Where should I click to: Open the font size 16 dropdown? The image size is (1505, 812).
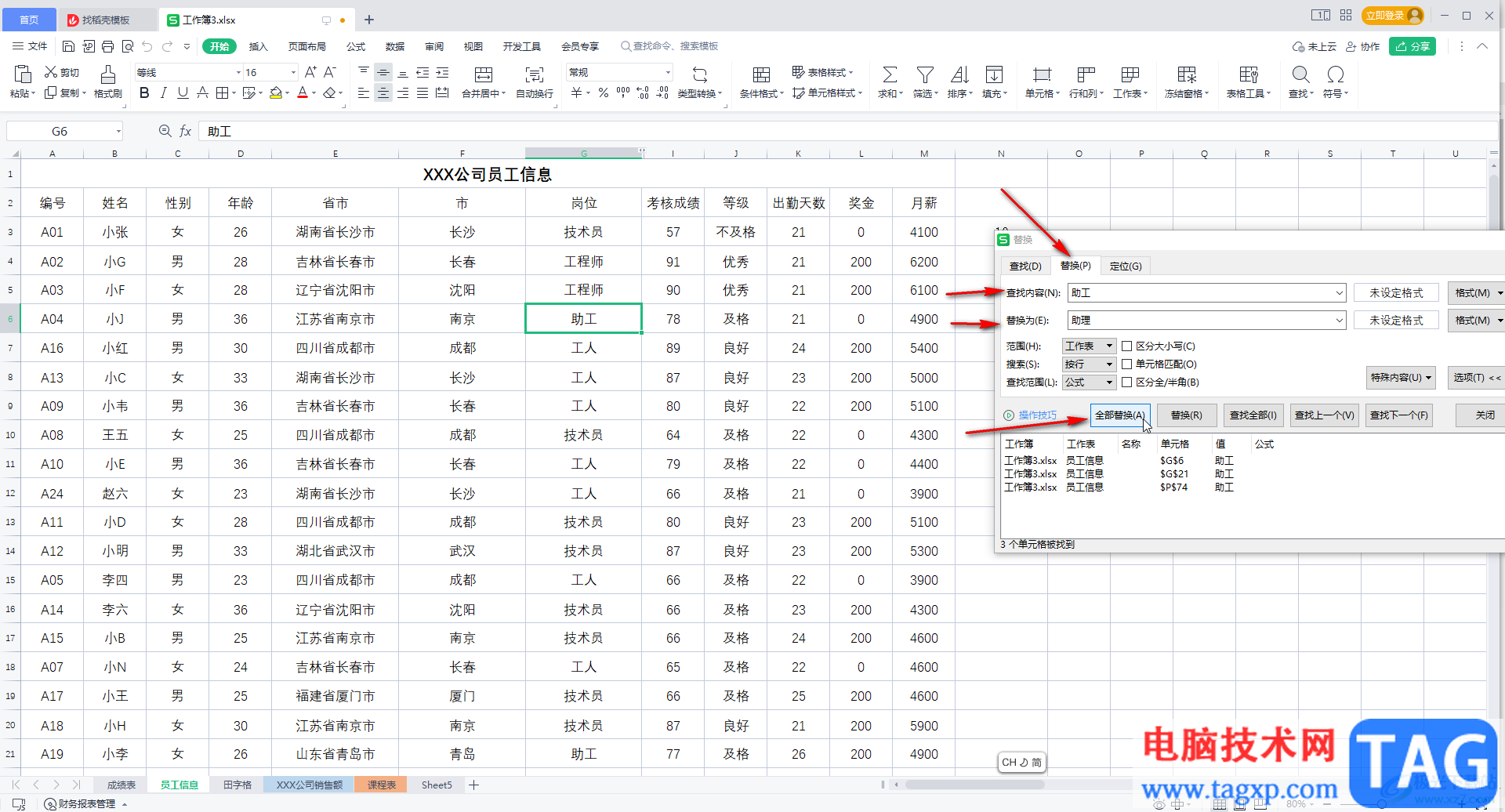pos(293,72)
